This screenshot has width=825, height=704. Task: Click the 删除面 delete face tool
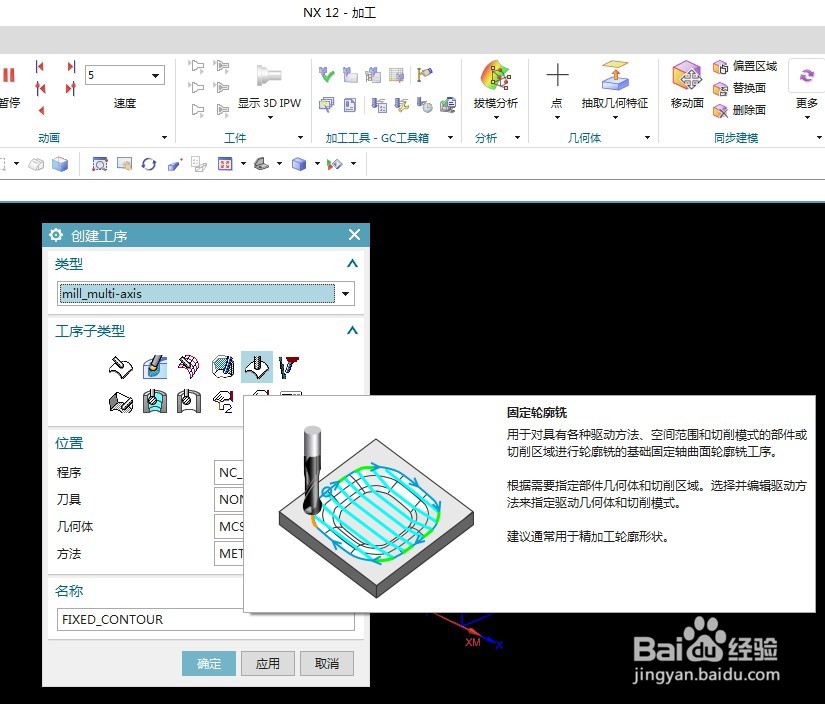[739, 110]
